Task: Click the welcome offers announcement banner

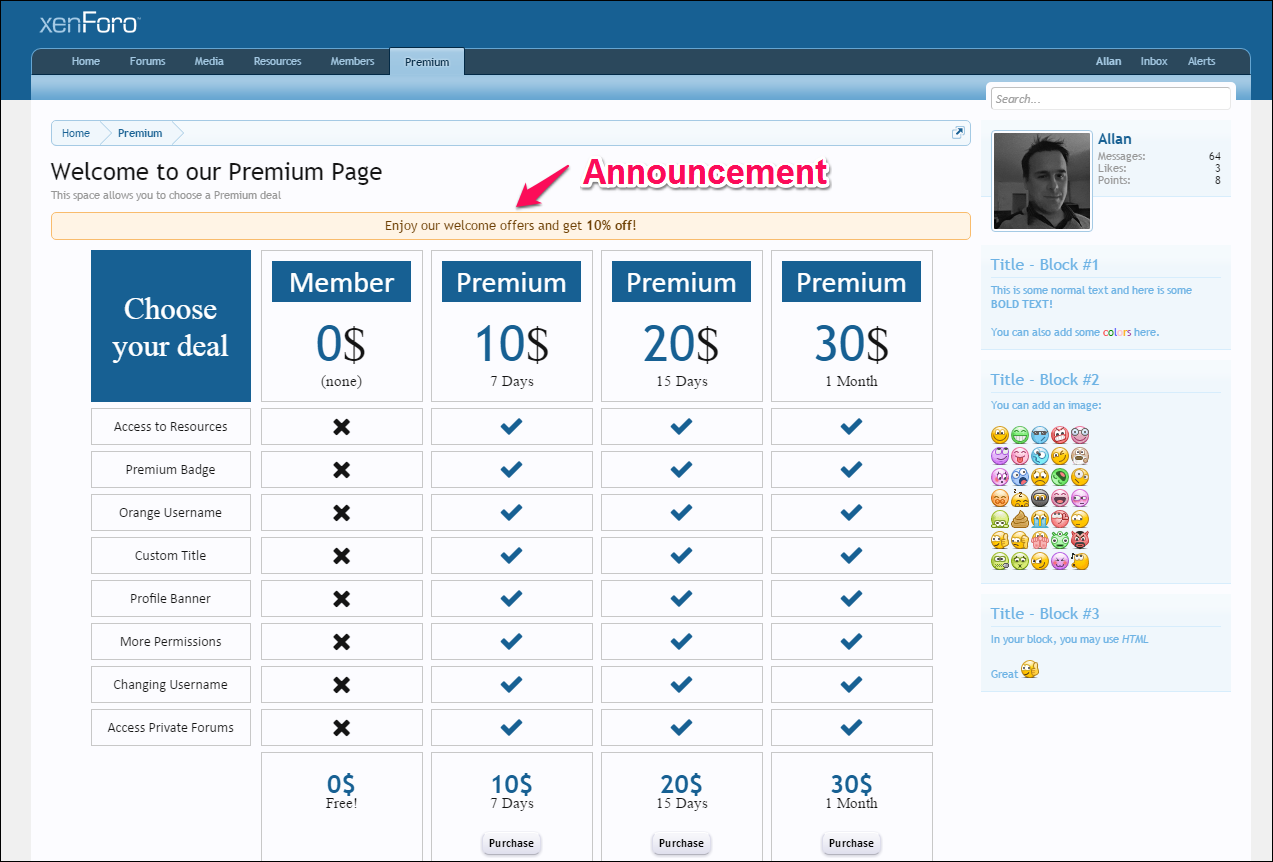Action: click(511, 225)
